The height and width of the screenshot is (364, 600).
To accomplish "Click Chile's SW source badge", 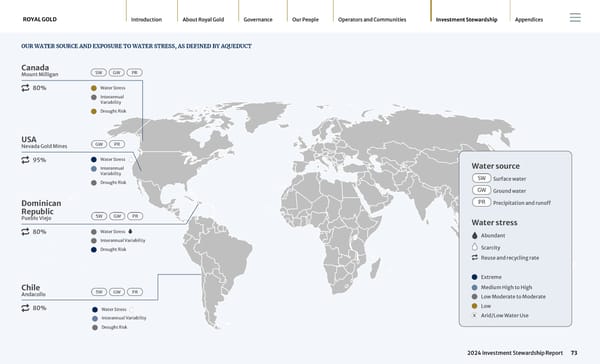I will click(99, 292).
